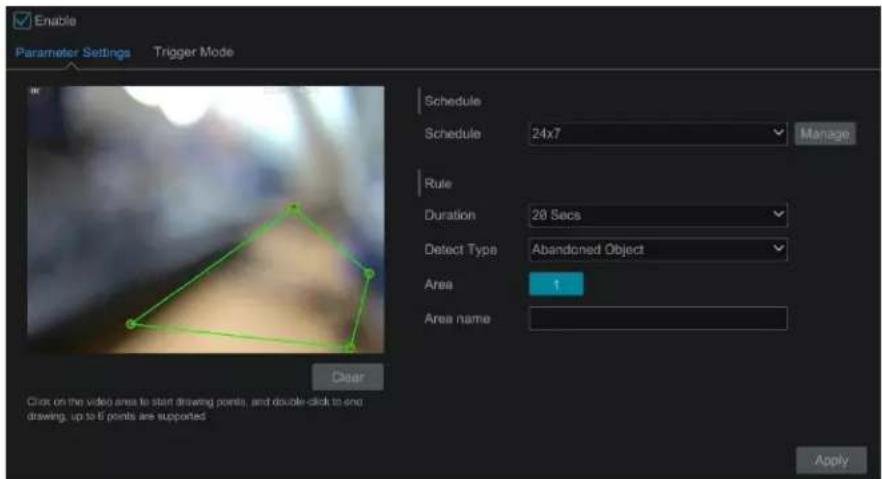
Task: Click the 'Area name' label
Action: 457,319
